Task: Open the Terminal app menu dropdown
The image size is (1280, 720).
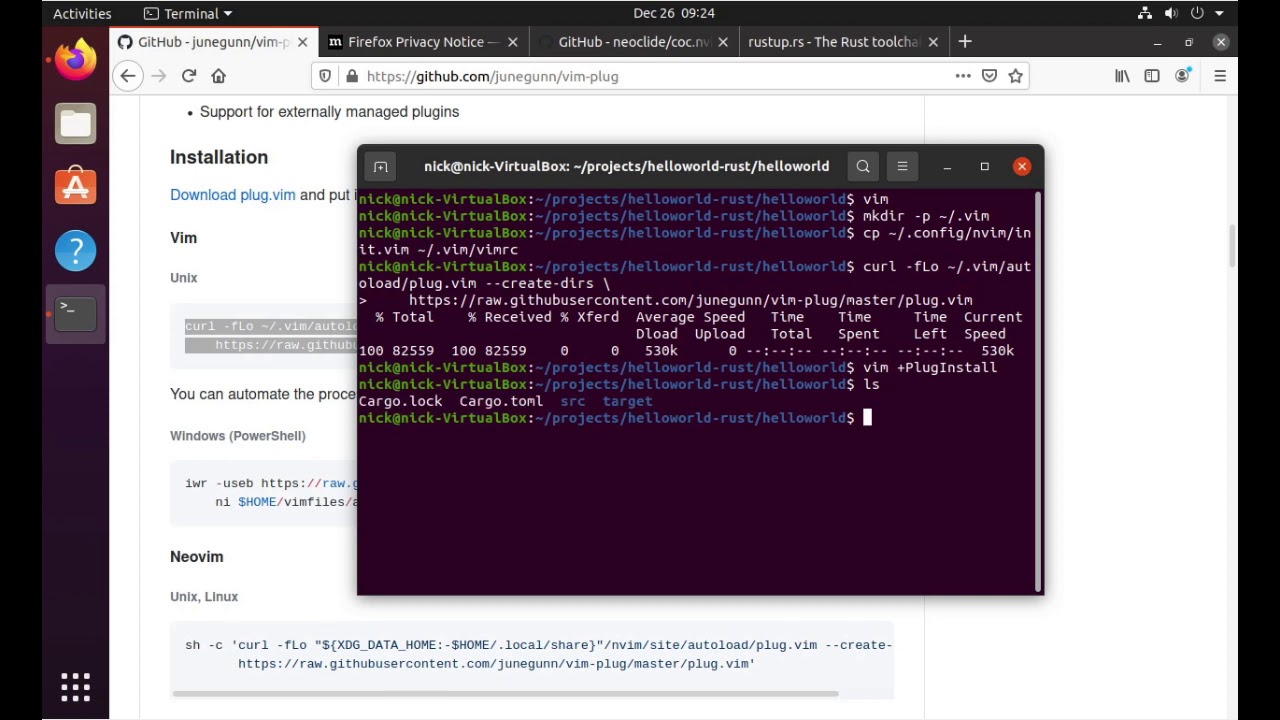Action: (188, 13)
